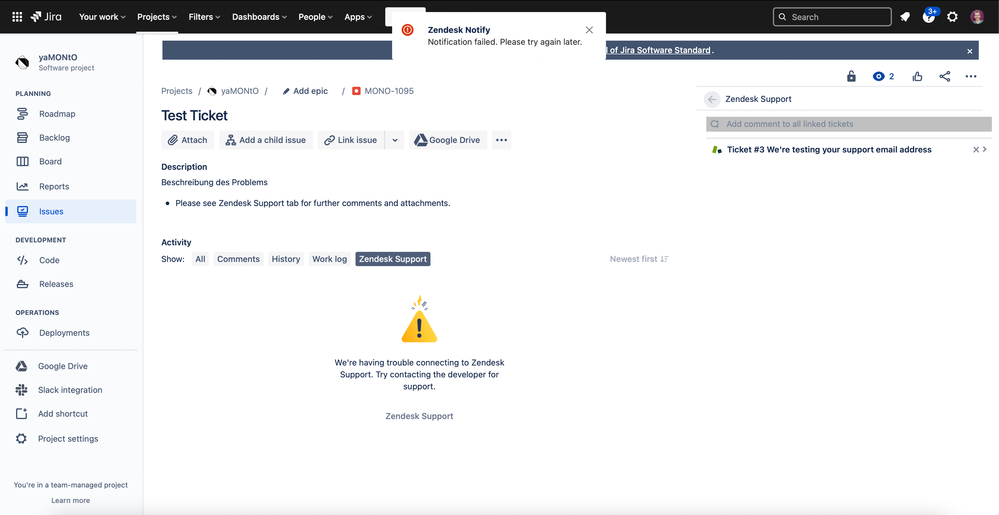Viewport: 999px width, 515px height.
Task: Click the share icon
Action: (945, 76)
